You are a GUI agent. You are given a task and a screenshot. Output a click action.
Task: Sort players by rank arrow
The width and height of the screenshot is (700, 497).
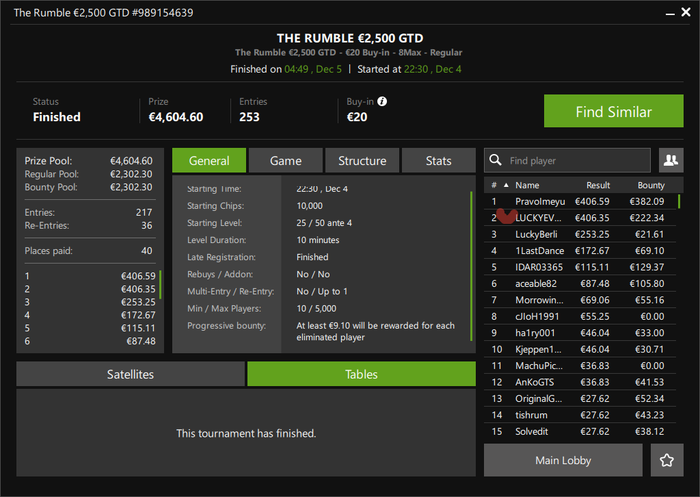click(x=506, y=185)
